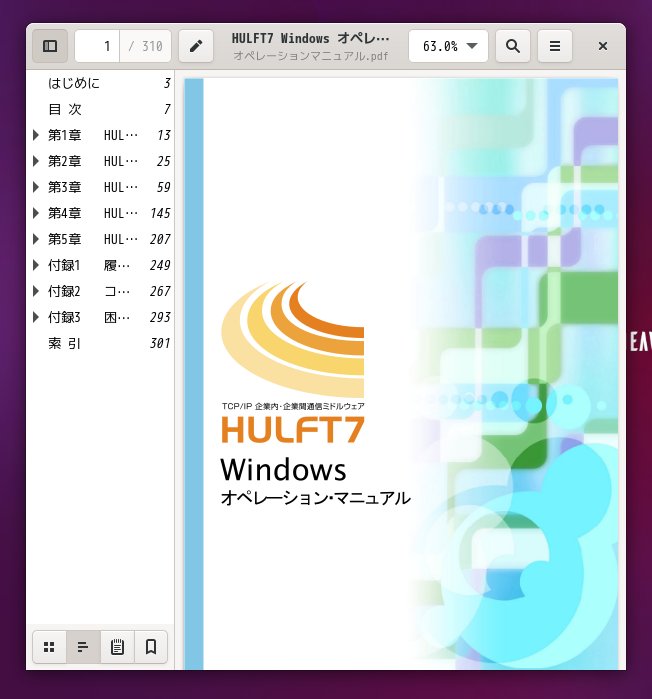
Task: Select 第1章 outline row text
Action: pos(93,135)
